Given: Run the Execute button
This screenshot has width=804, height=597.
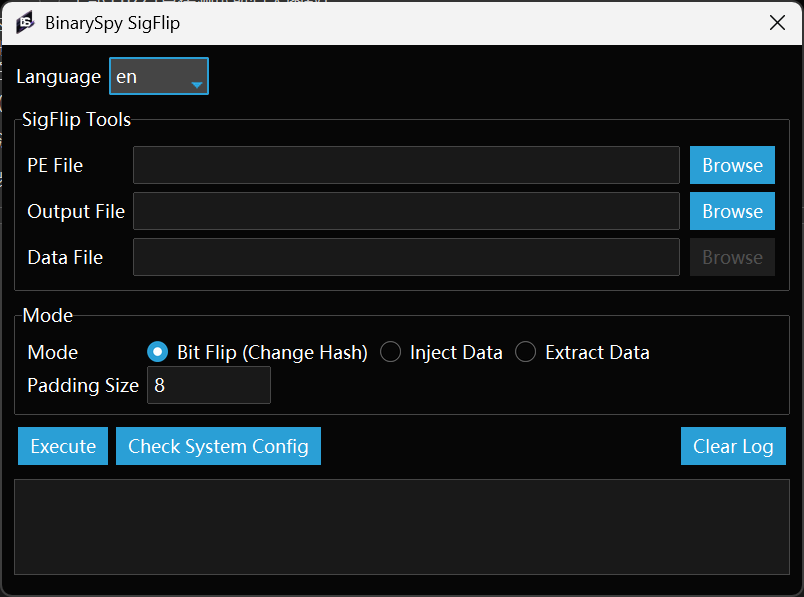Looking at the screenshot, I should point(63,446).
